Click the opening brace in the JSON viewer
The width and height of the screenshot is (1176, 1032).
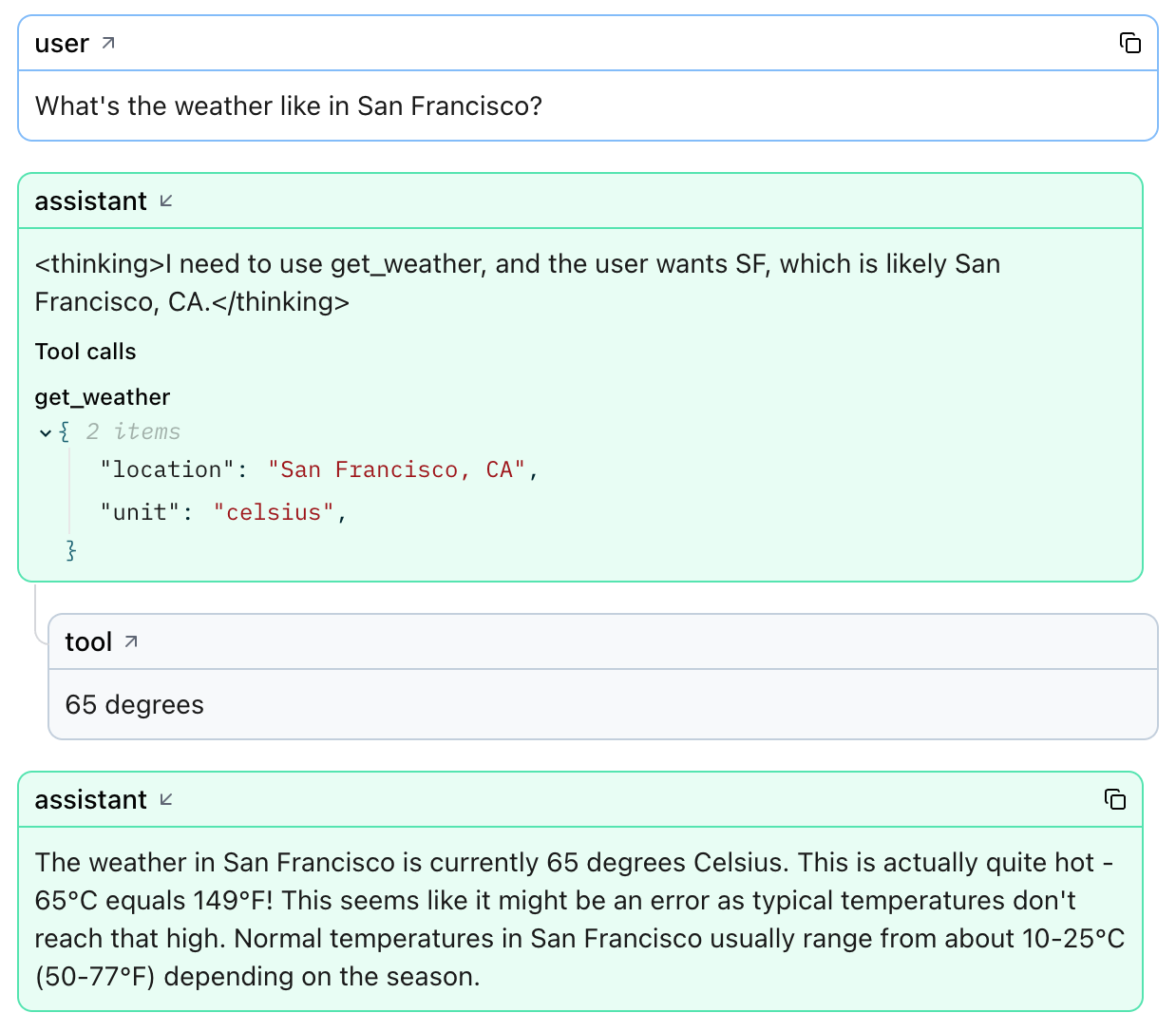(x=64, y=431)
